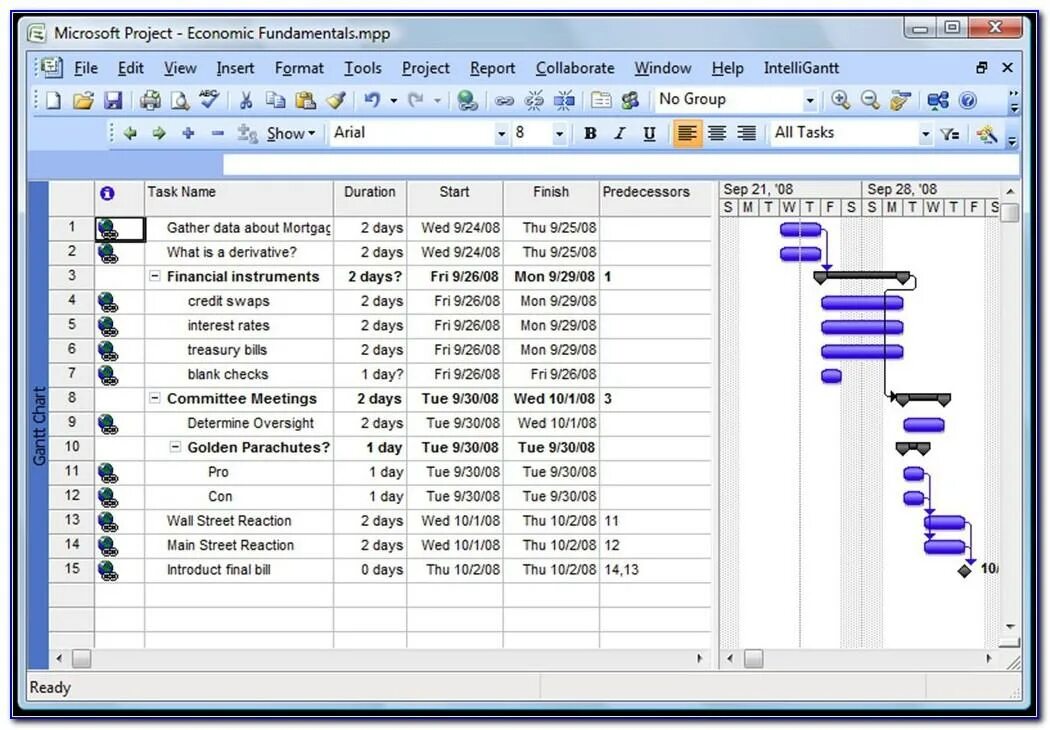Paste with the clipboard icon

(305, 100)
